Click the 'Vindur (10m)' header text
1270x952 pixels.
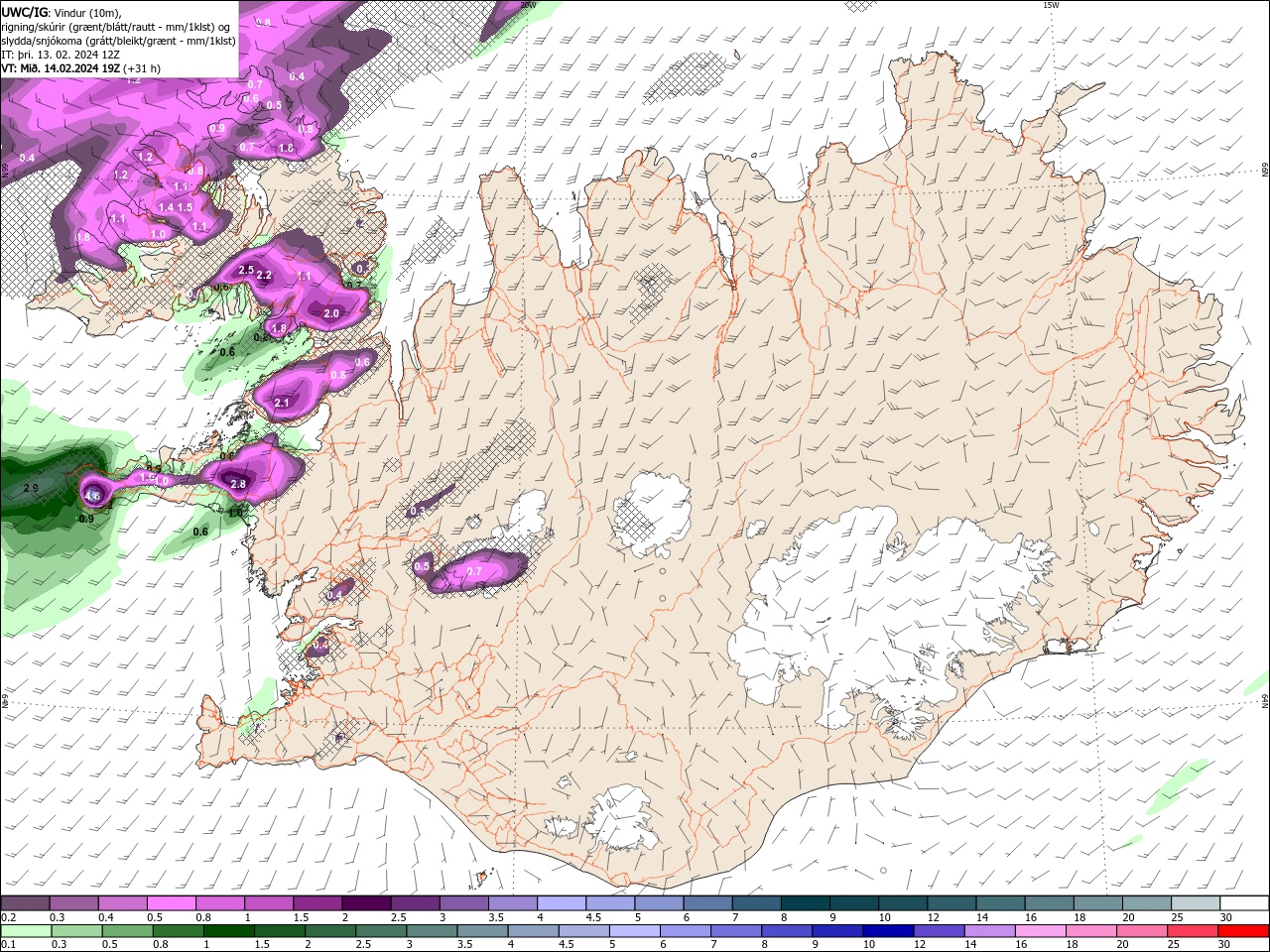point(87,14)
